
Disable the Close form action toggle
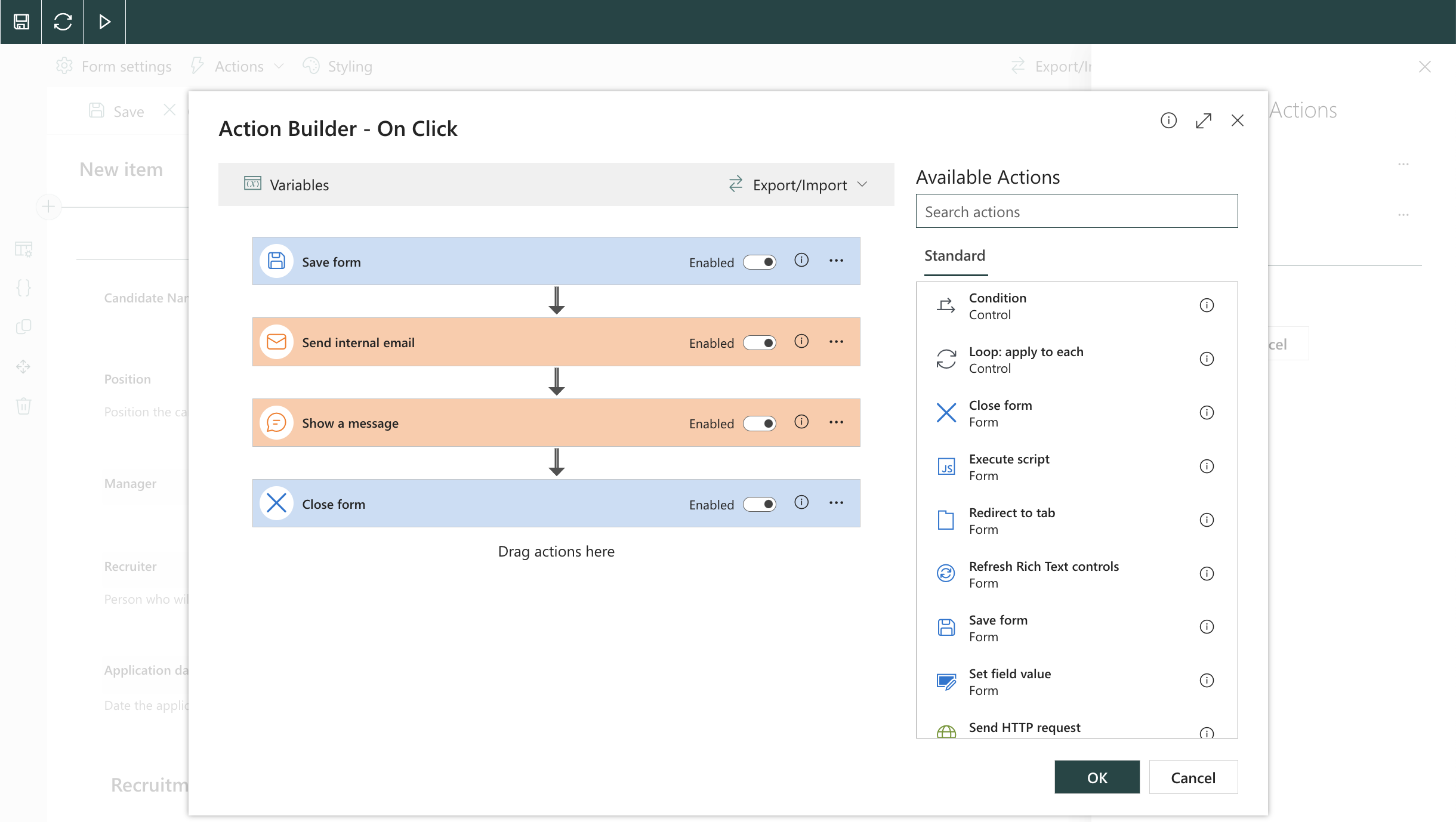760,504
